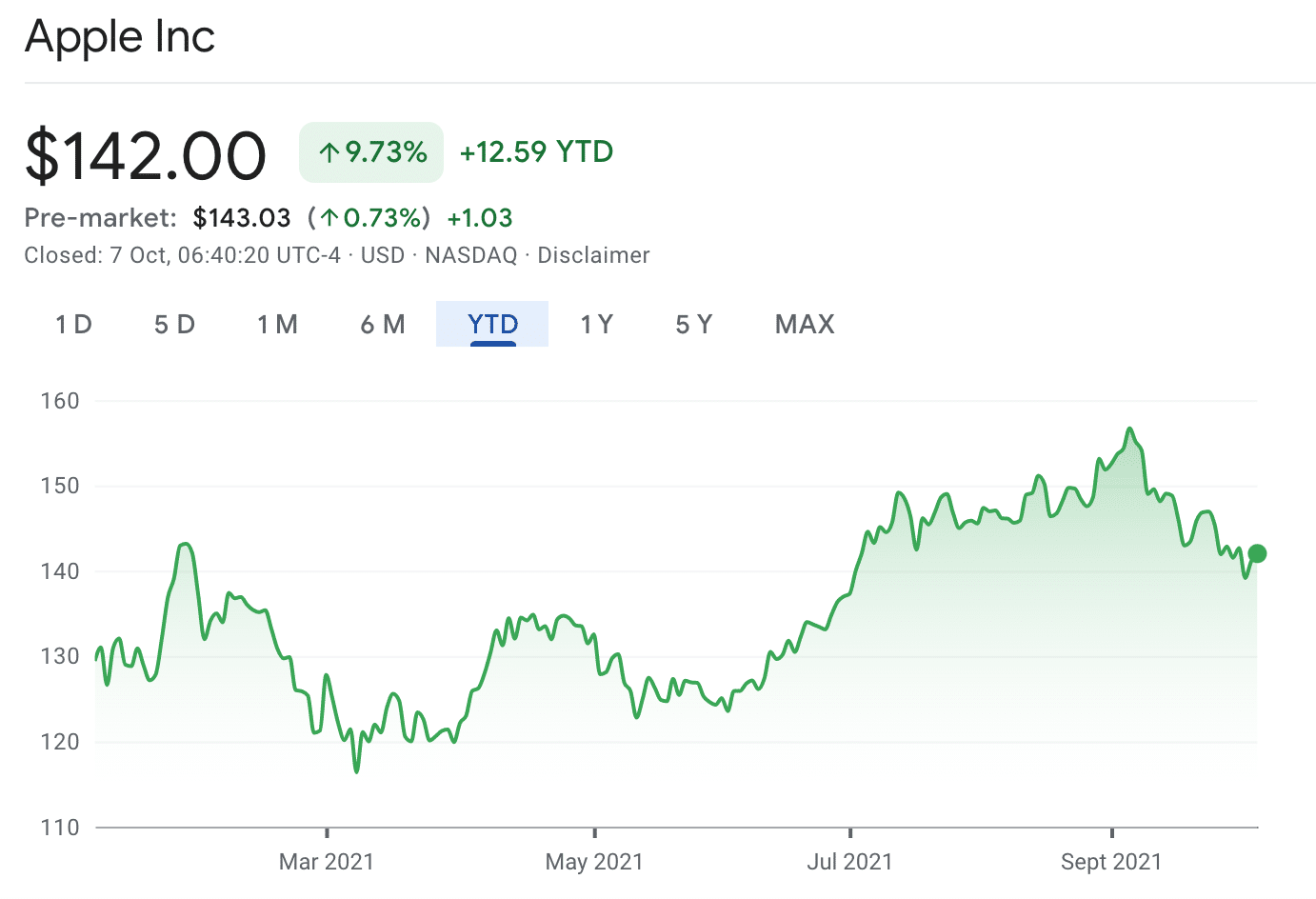Click the Sept 2021 axis label
Viewport: 1316px width, 899px height.
point(1111,862)
